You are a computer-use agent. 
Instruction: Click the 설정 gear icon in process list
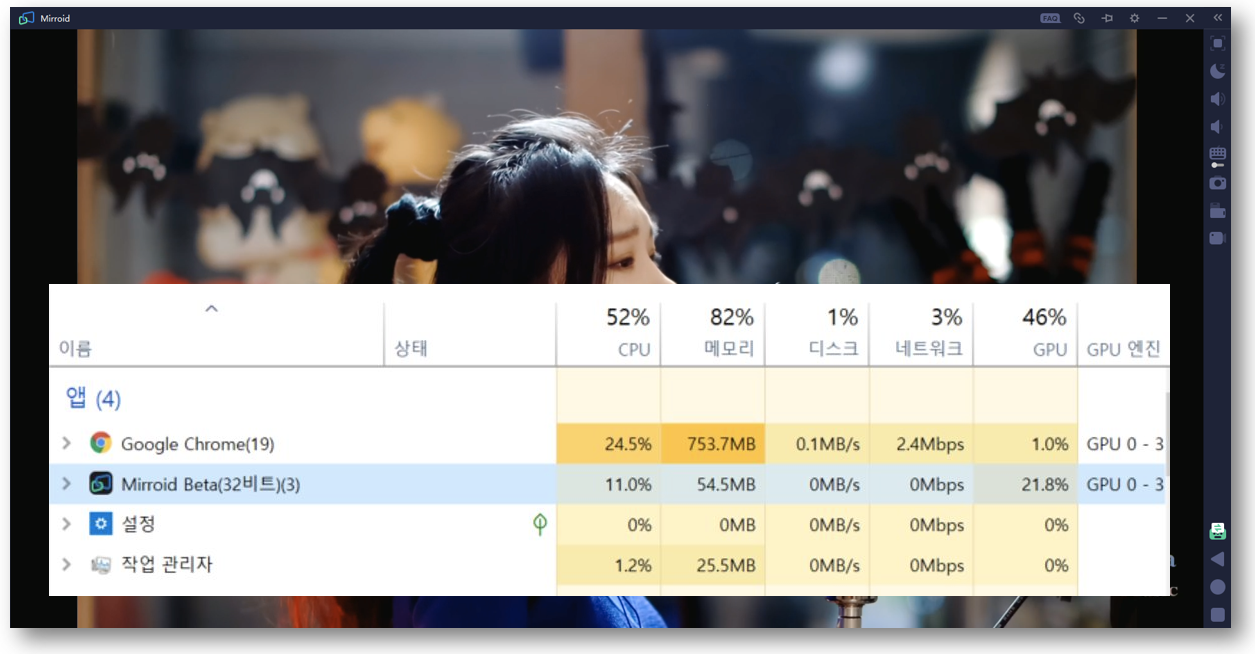point(100,524)
